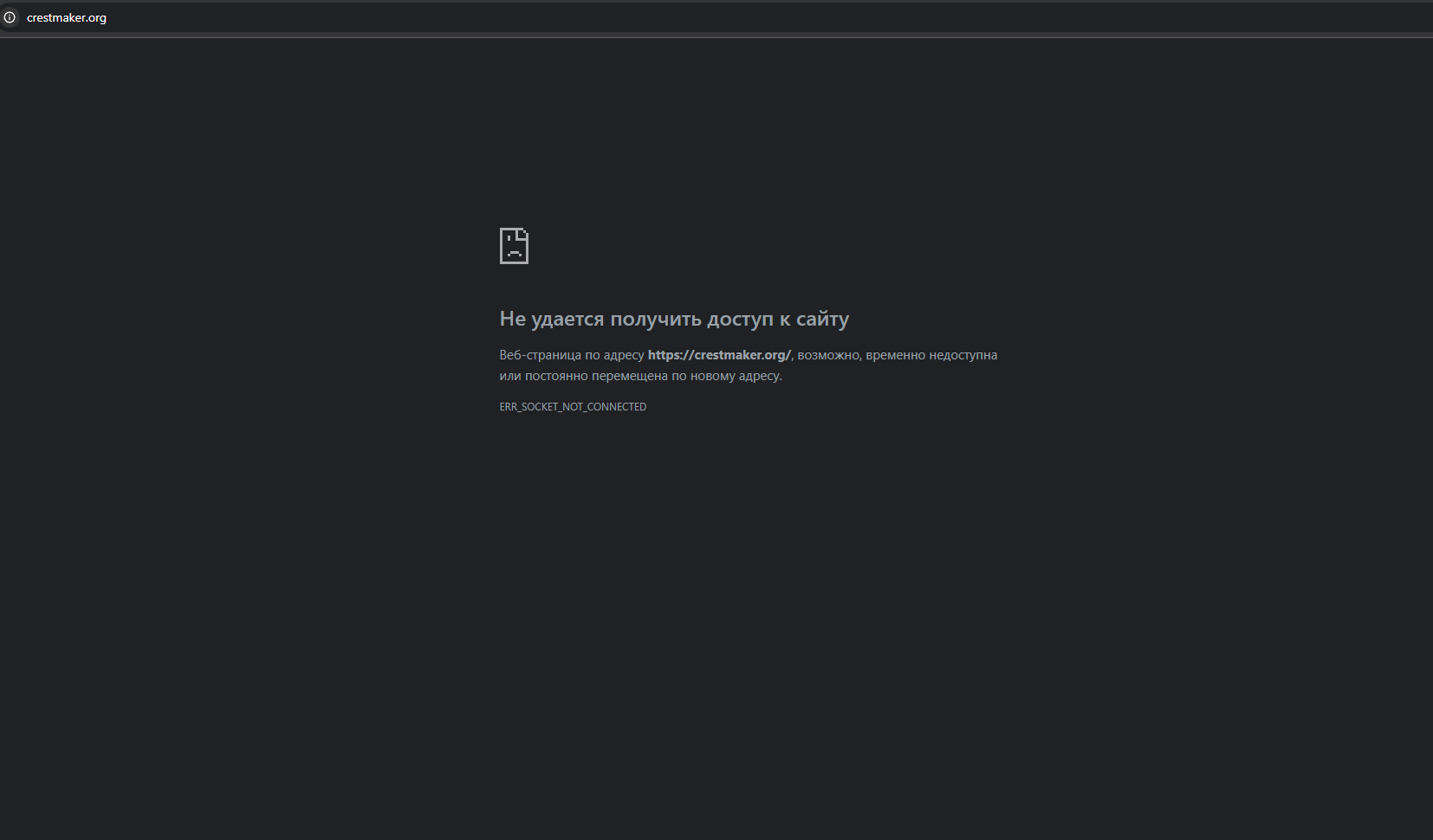Click the word "временно" in the description

click(895, 355)
